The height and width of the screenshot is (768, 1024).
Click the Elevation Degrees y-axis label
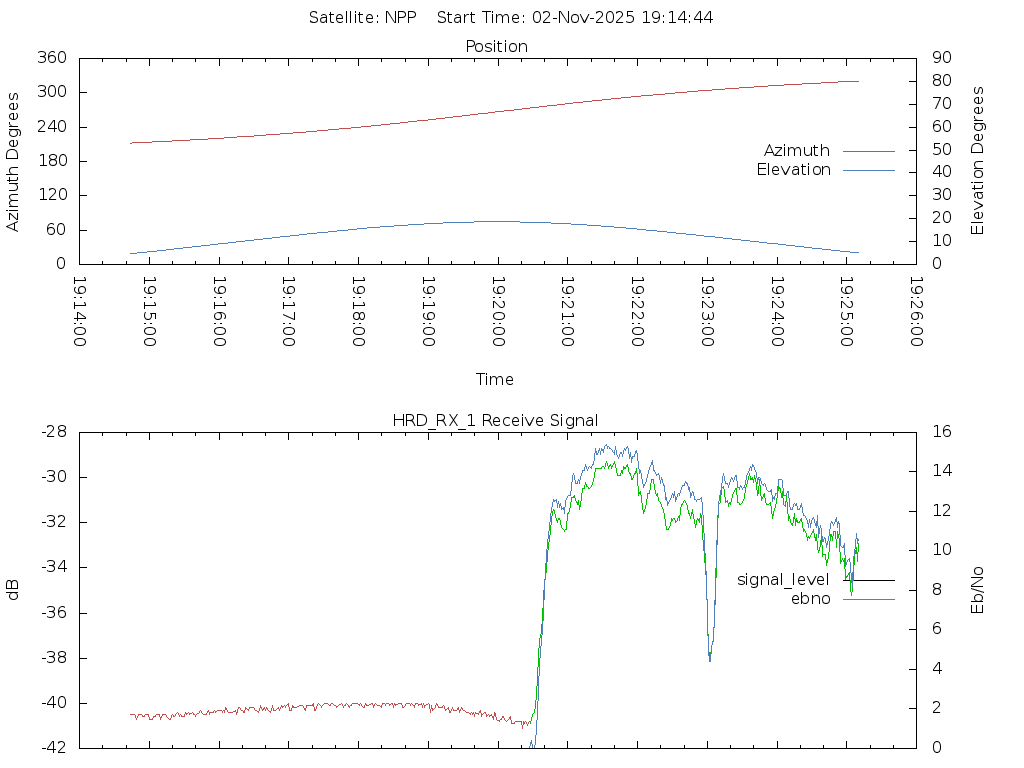tap(978, 161)
